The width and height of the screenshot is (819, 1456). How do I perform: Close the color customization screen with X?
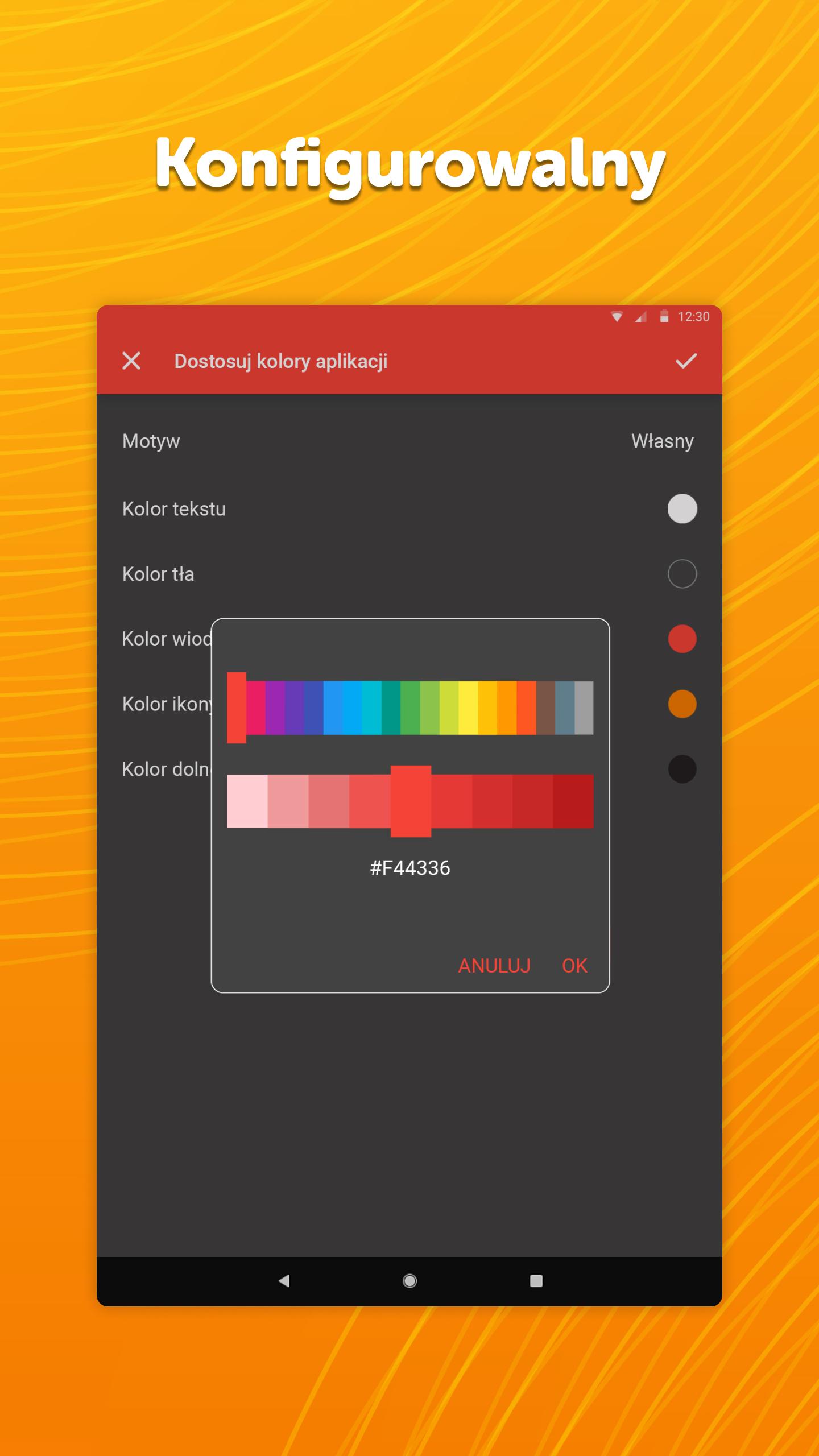click(131, 361)
